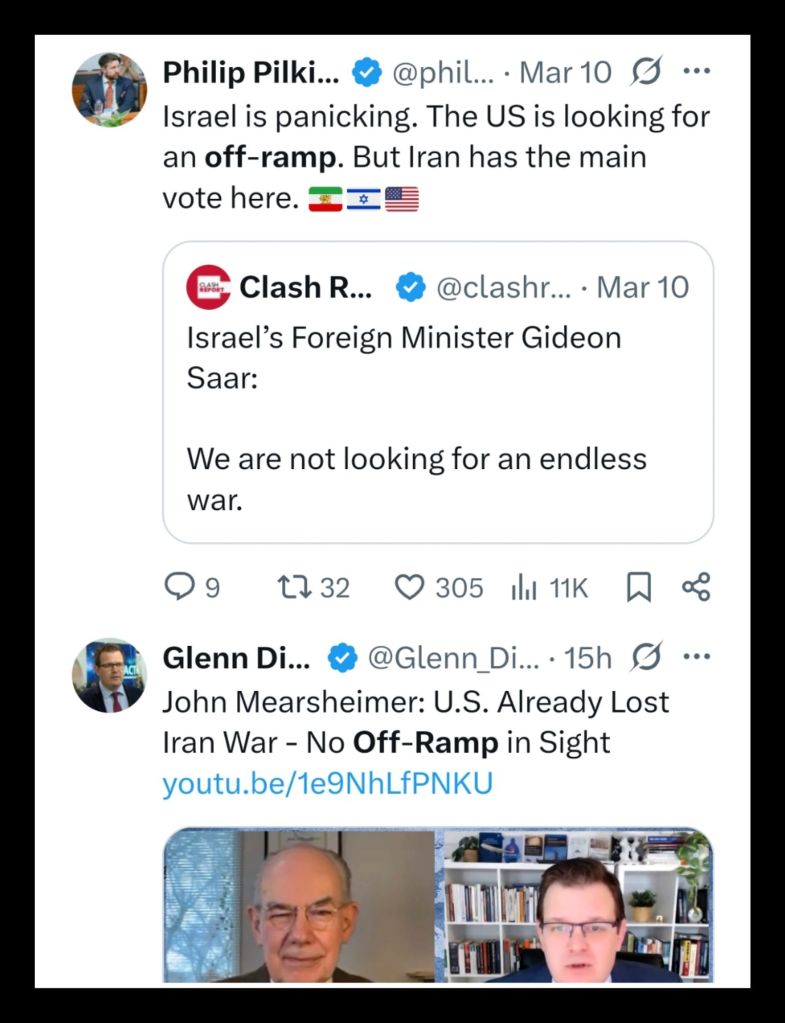785x1023 pixels.
Task: View analytics for the 11K views post
Action: tap(549, 587)
